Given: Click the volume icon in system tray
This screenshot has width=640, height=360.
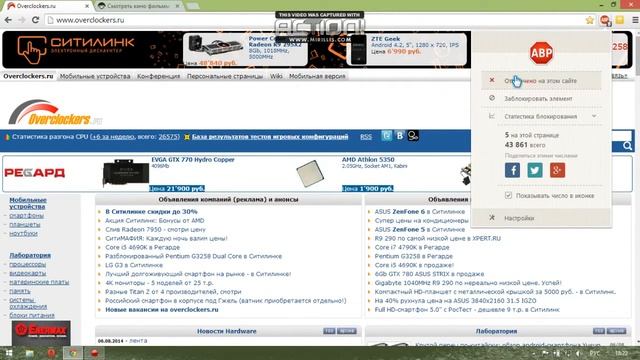Looking at the screenshot, I should [x=578, y=353].
